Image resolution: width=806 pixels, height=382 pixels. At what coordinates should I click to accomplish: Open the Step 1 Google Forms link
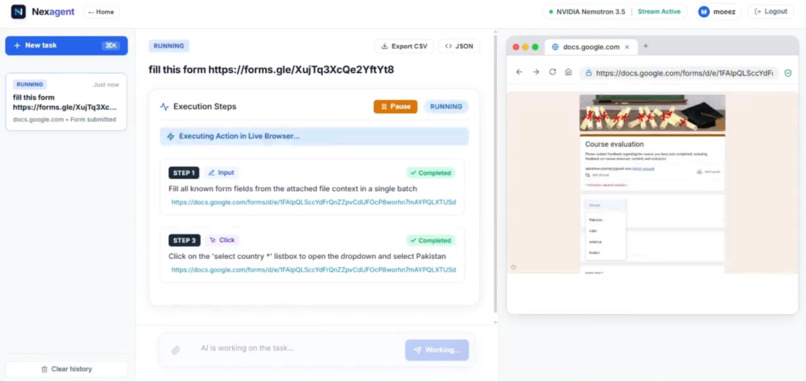pyautogui.click(x=314, y=202)
